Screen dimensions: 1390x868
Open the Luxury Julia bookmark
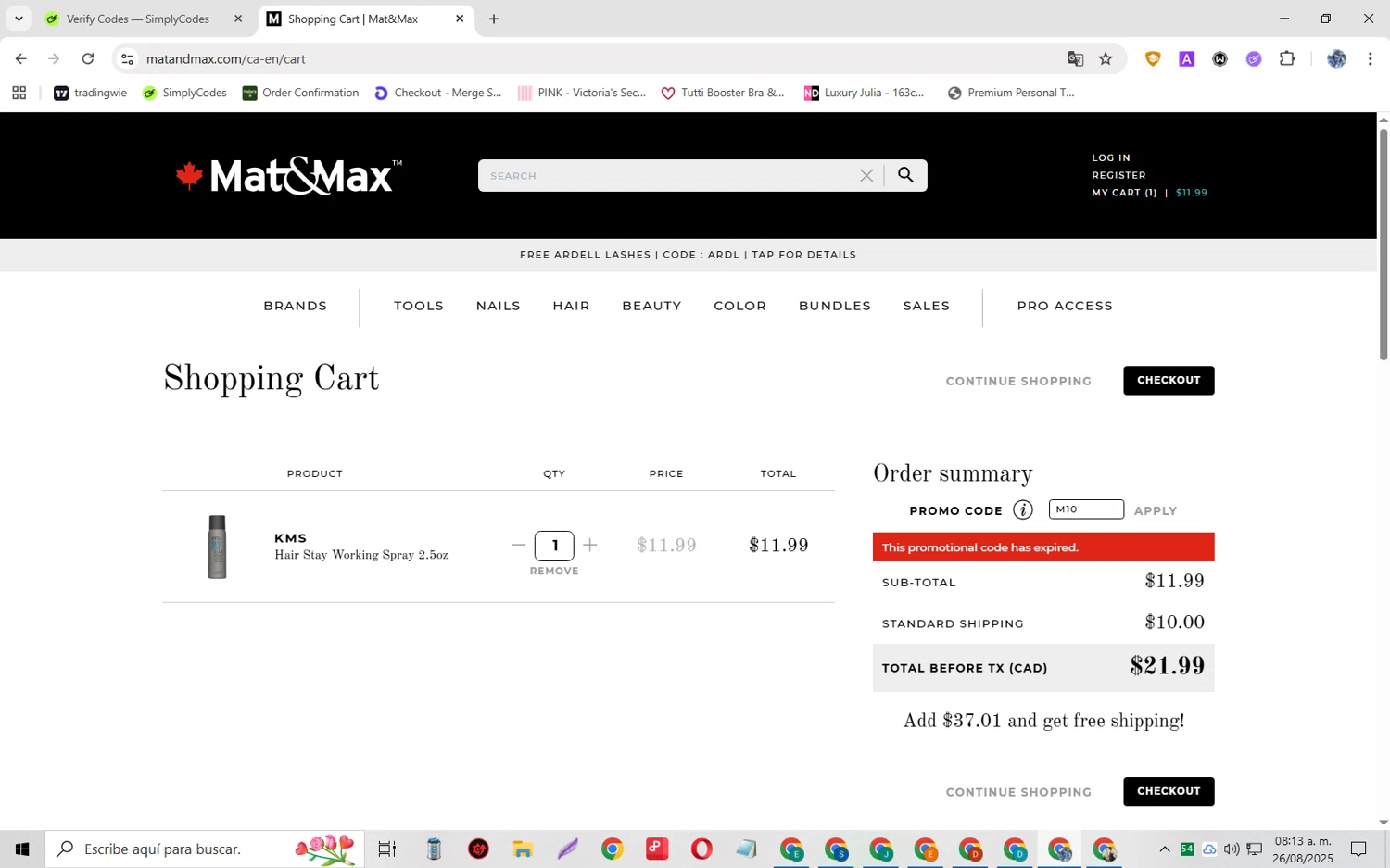click(x=865, y=93)
